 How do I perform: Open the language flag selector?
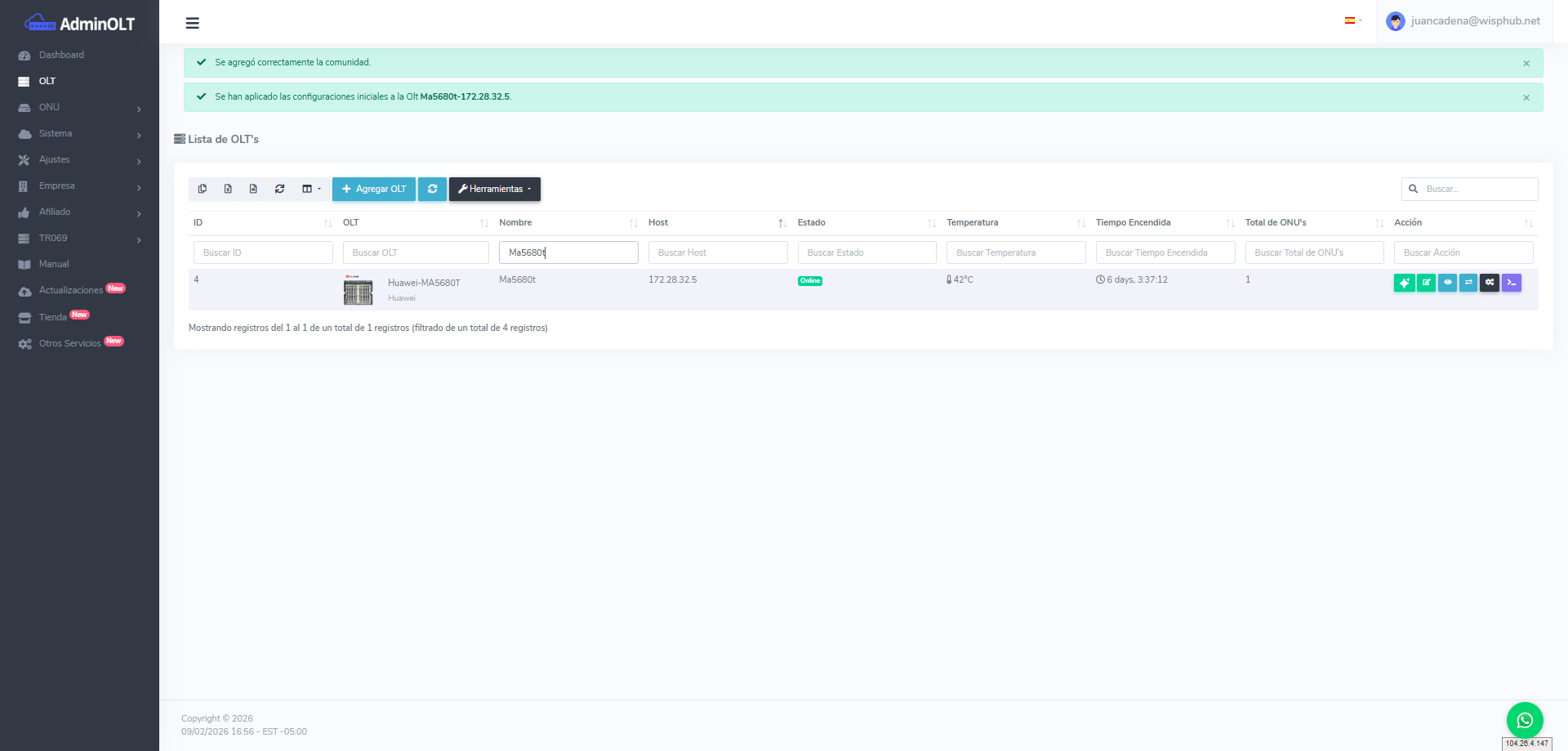[x=1352, y=21]
